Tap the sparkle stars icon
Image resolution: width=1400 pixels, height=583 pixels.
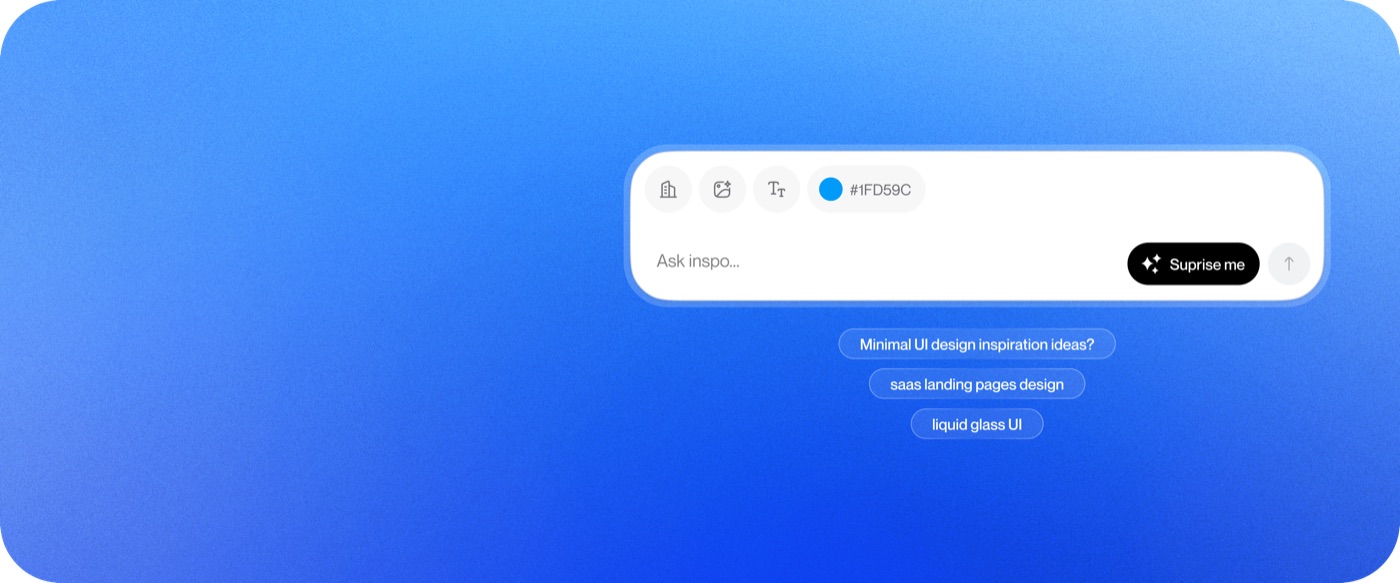1151,264
